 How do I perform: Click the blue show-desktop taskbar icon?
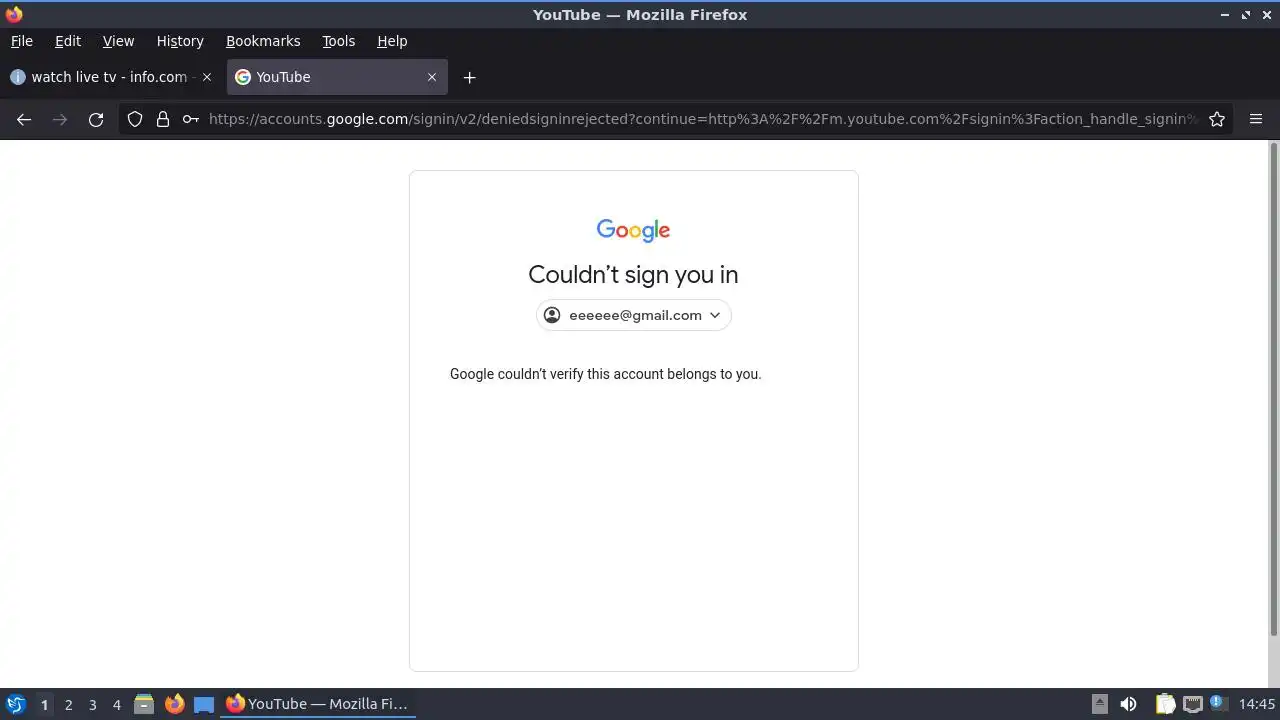(x=204, y=704)
